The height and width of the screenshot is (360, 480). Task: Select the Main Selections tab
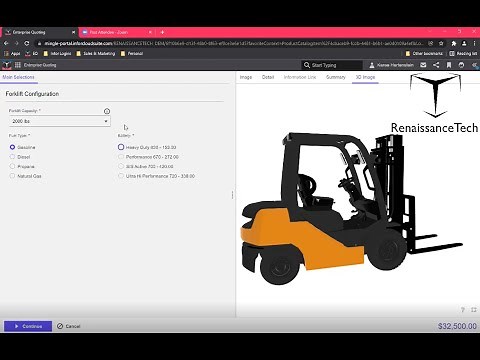pos(18,77)
